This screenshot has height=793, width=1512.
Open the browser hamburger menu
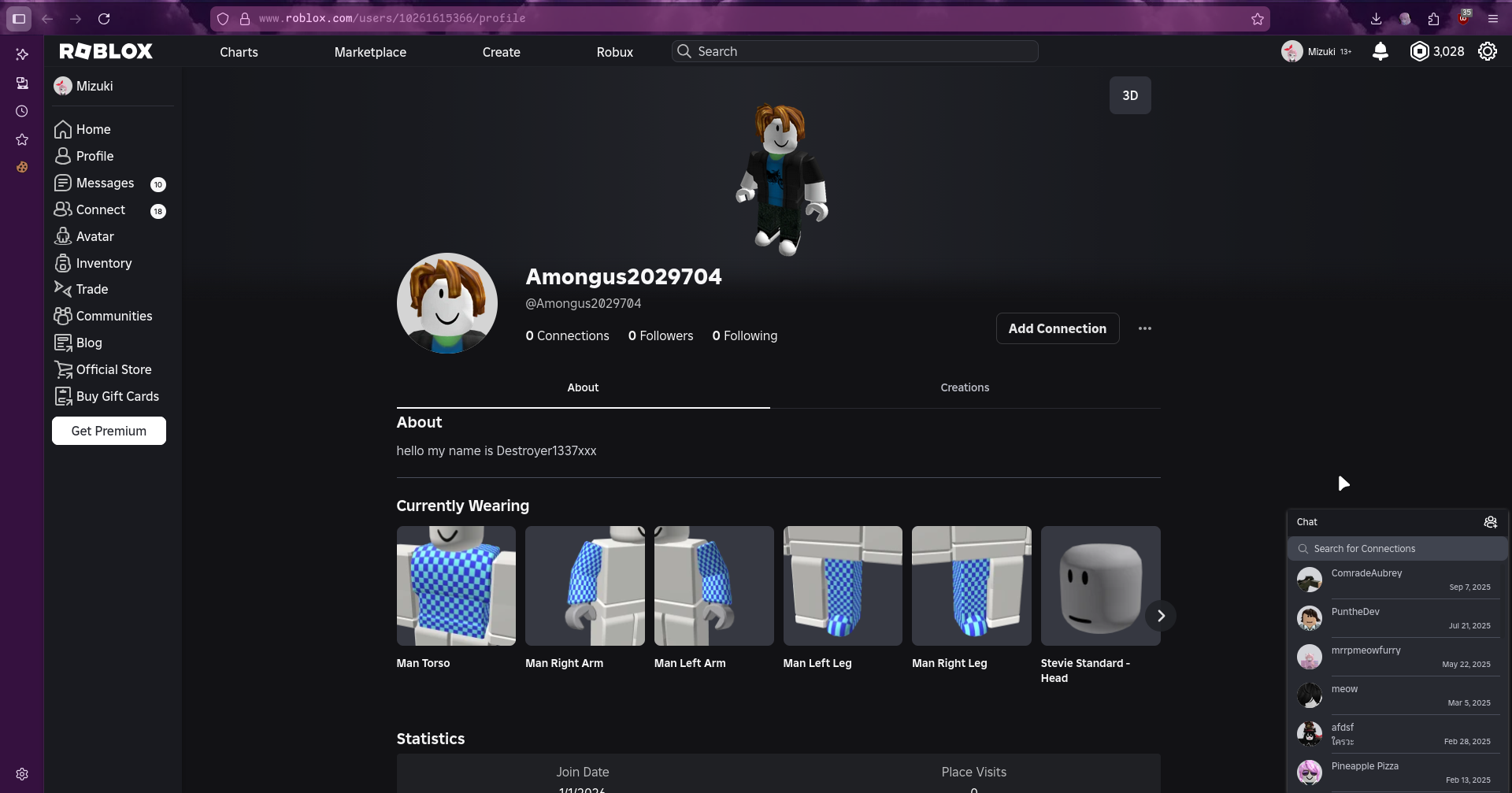(x=1492, y=19)
